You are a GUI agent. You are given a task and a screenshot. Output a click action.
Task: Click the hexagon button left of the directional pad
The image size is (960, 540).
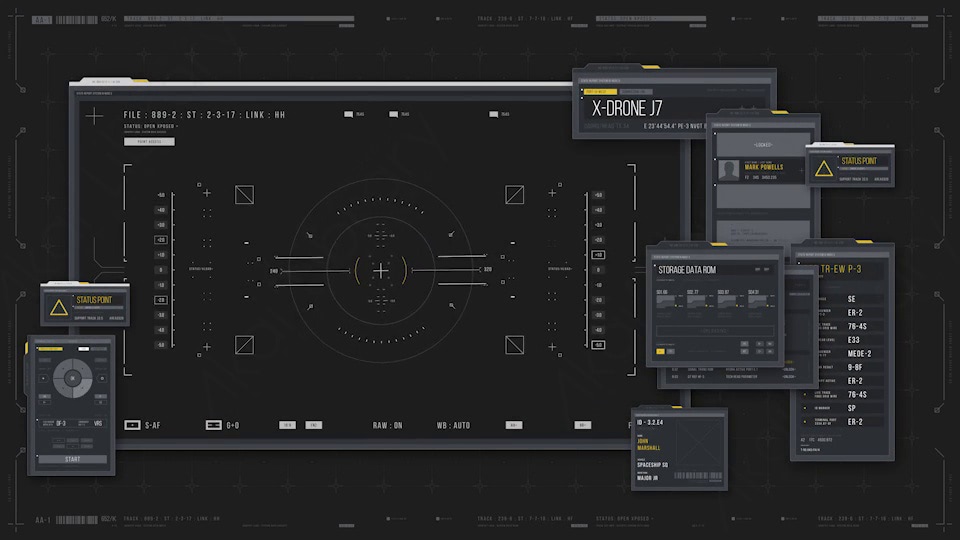coord(44,378)
